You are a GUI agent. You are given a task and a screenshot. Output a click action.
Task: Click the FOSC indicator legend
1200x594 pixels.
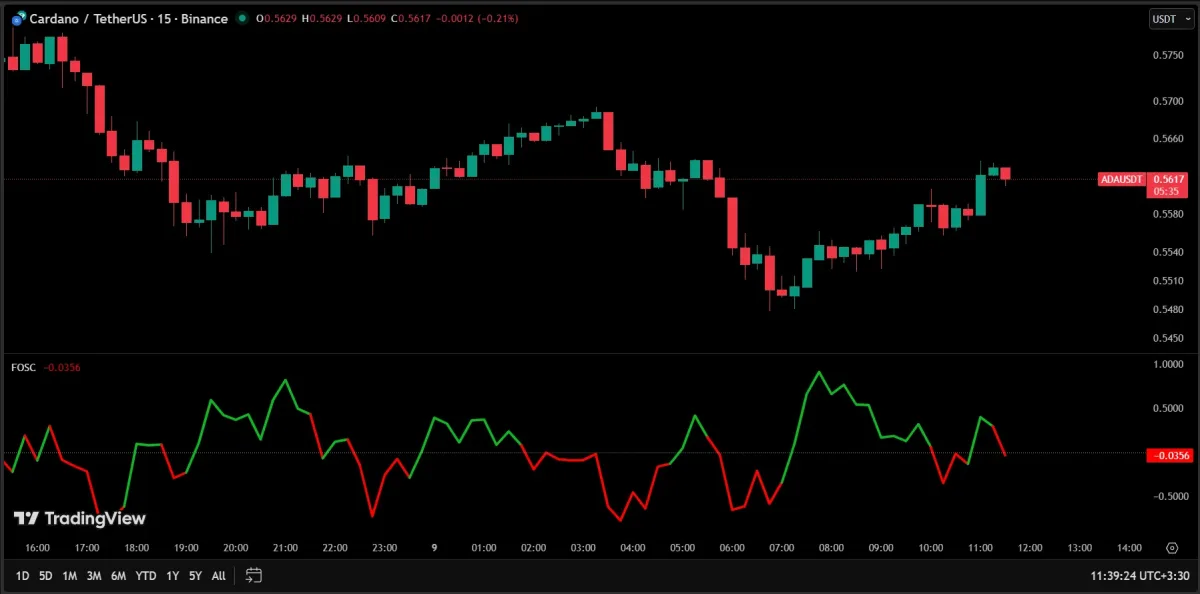pos(23,368)
